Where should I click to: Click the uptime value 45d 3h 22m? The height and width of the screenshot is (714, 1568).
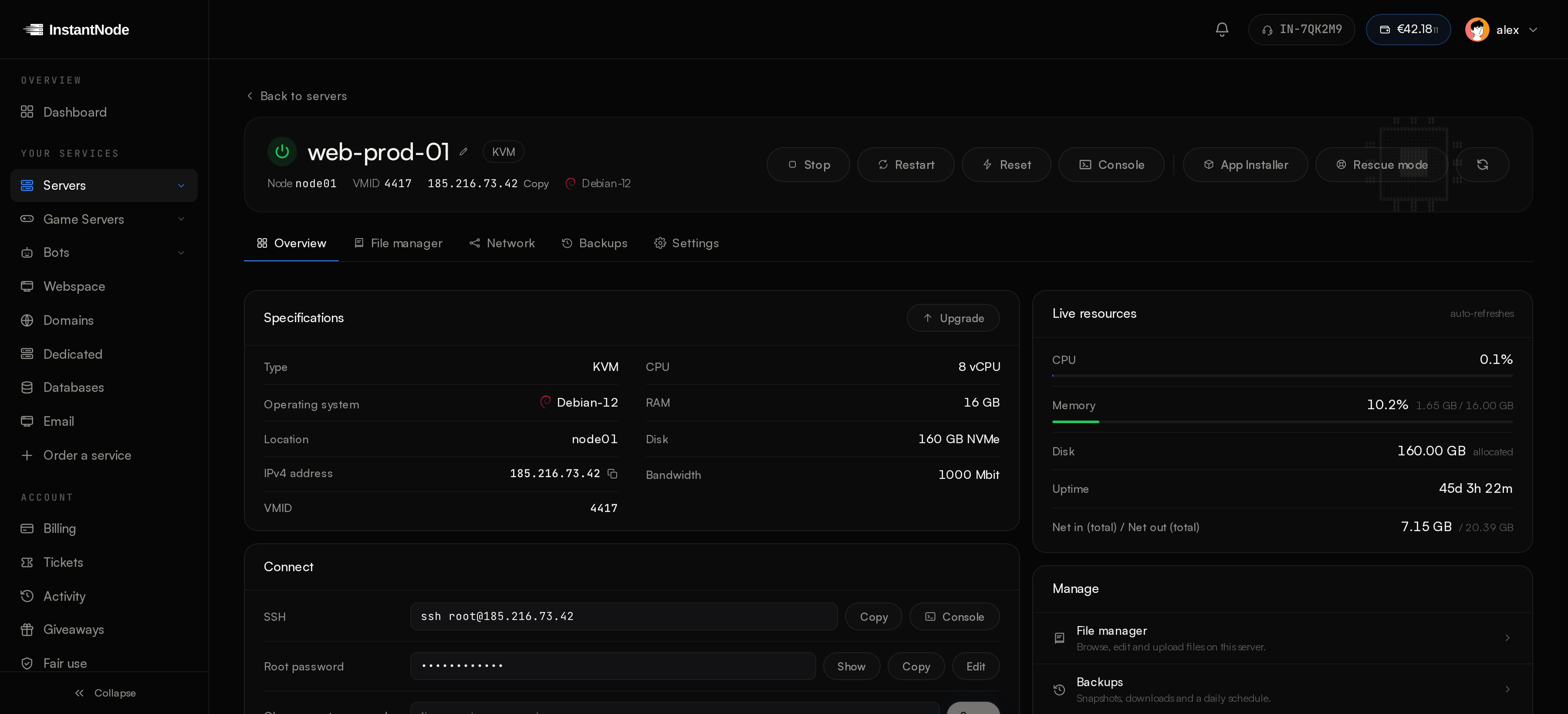pyautogui.click(x=1475, y=488)
